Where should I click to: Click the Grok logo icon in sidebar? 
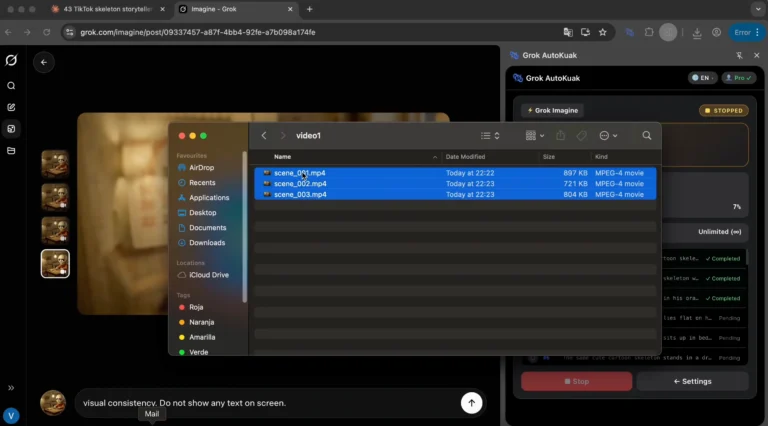pos(11,60)
